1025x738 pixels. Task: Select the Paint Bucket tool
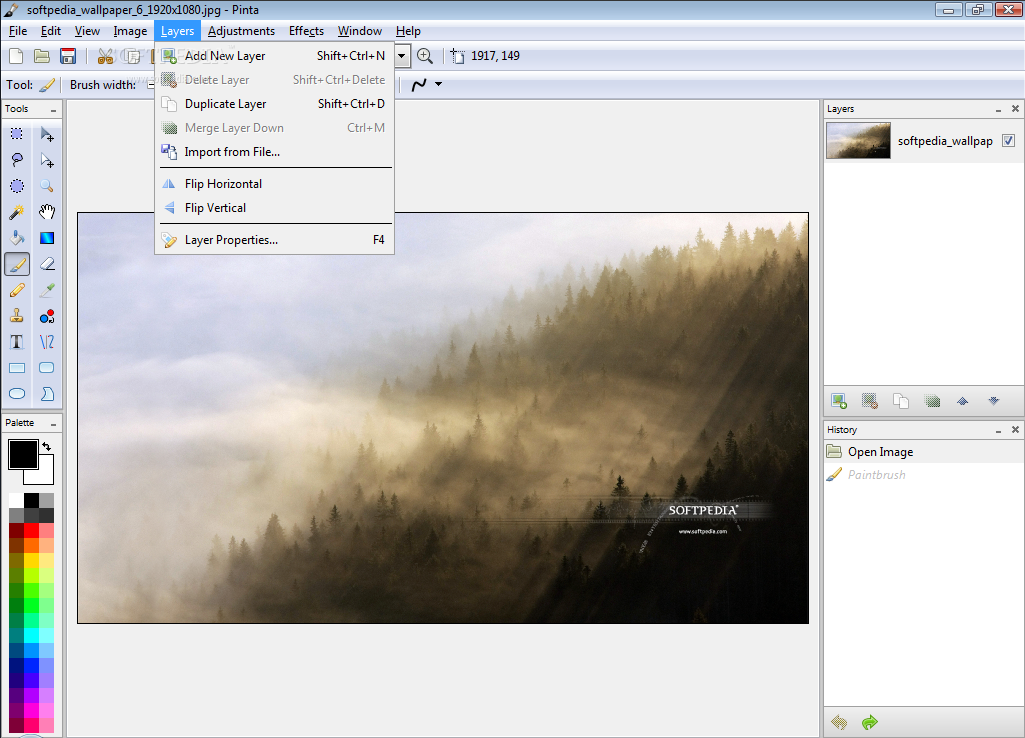[x=17, y=238]
